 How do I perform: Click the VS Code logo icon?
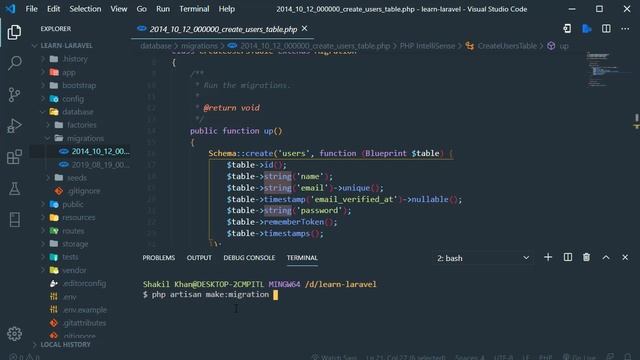click(10, 9)
